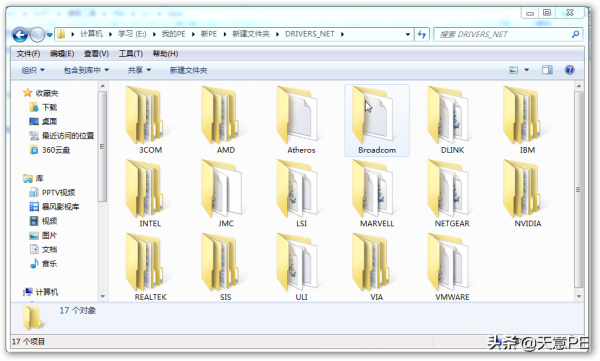The image size is (600, 361).
Task: Open the 共享 dropdown
Action: tap(139, 70)
